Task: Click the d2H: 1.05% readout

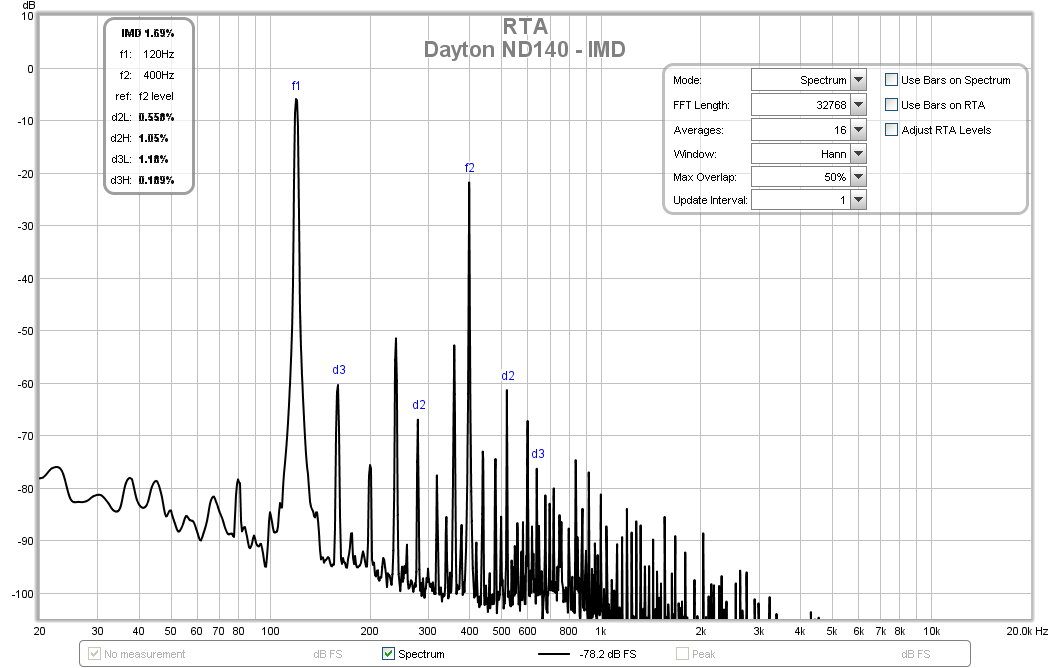Action: [x=139, y=138]
